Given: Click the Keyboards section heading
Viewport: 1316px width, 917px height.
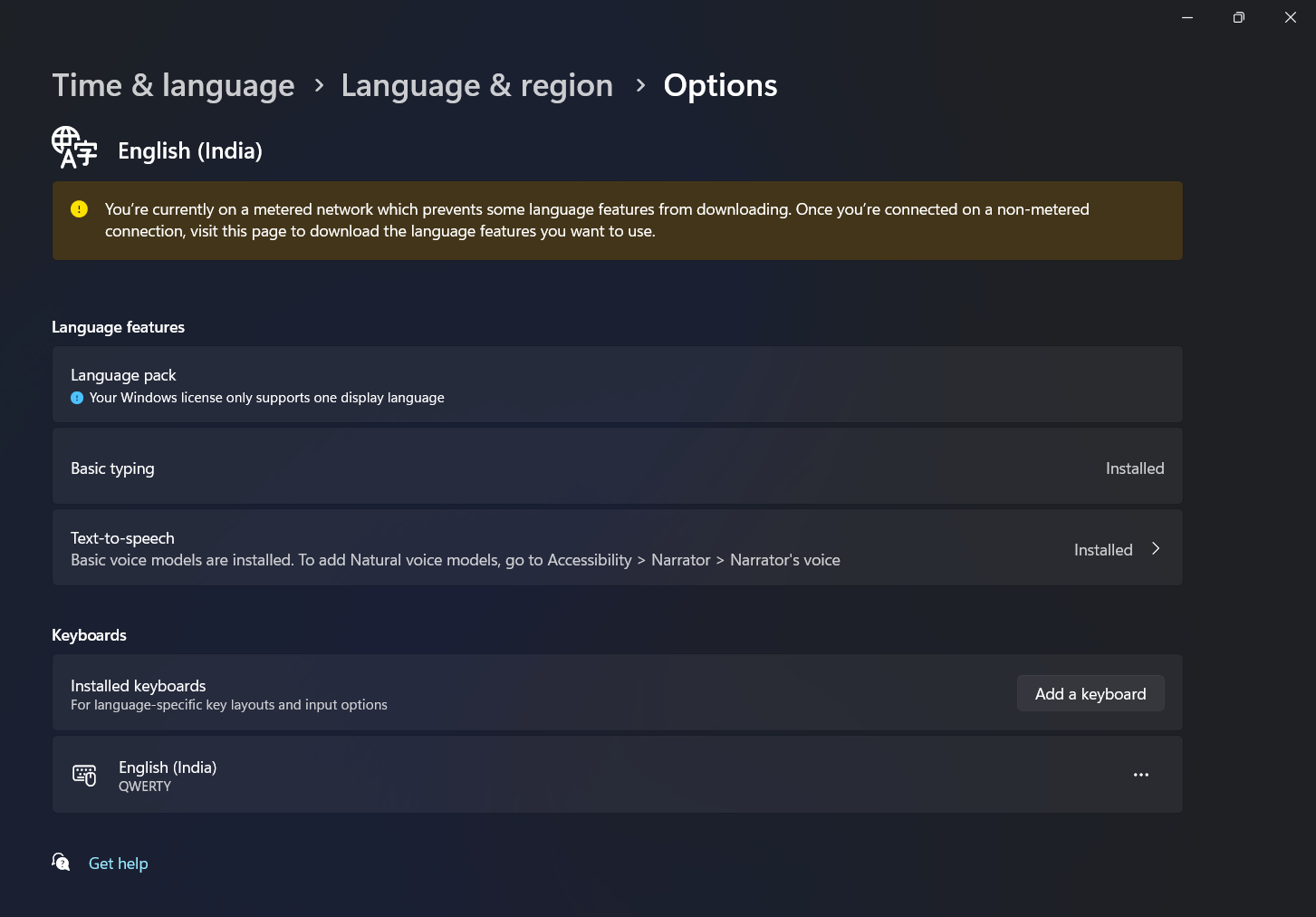Looking at the screenshot, I should [89, 635].
